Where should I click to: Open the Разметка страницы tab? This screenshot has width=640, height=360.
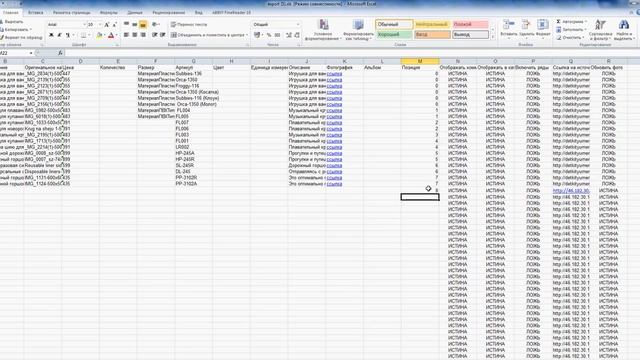point(71,13)
